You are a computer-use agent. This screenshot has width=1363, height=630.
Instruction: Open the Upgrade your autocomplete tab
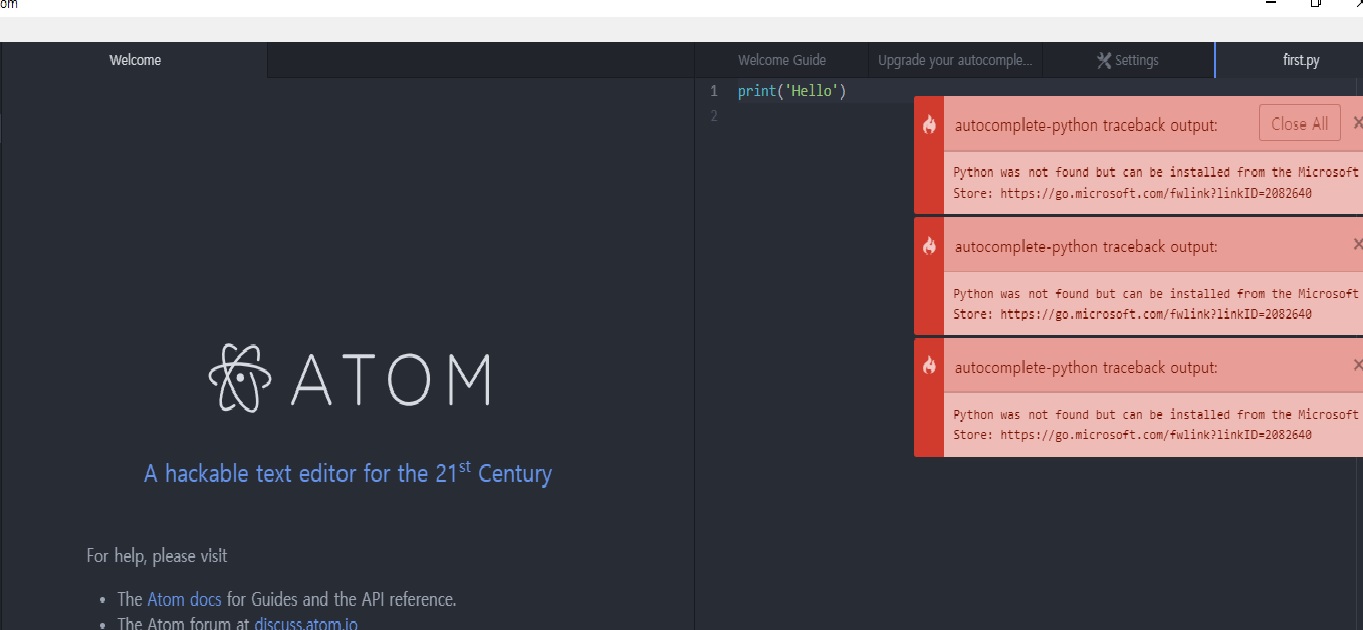tap(955, 60)
